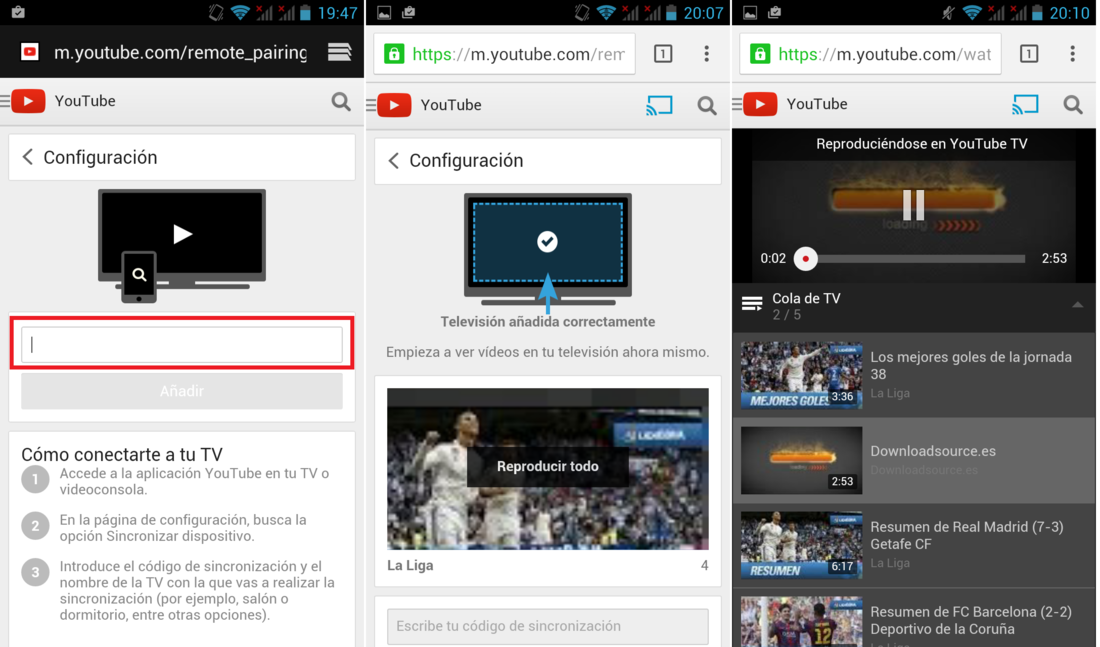The image size is (1100, 647).
Task: Select the Downloadsource.es video in queue
Action: (x=914, y=460)
